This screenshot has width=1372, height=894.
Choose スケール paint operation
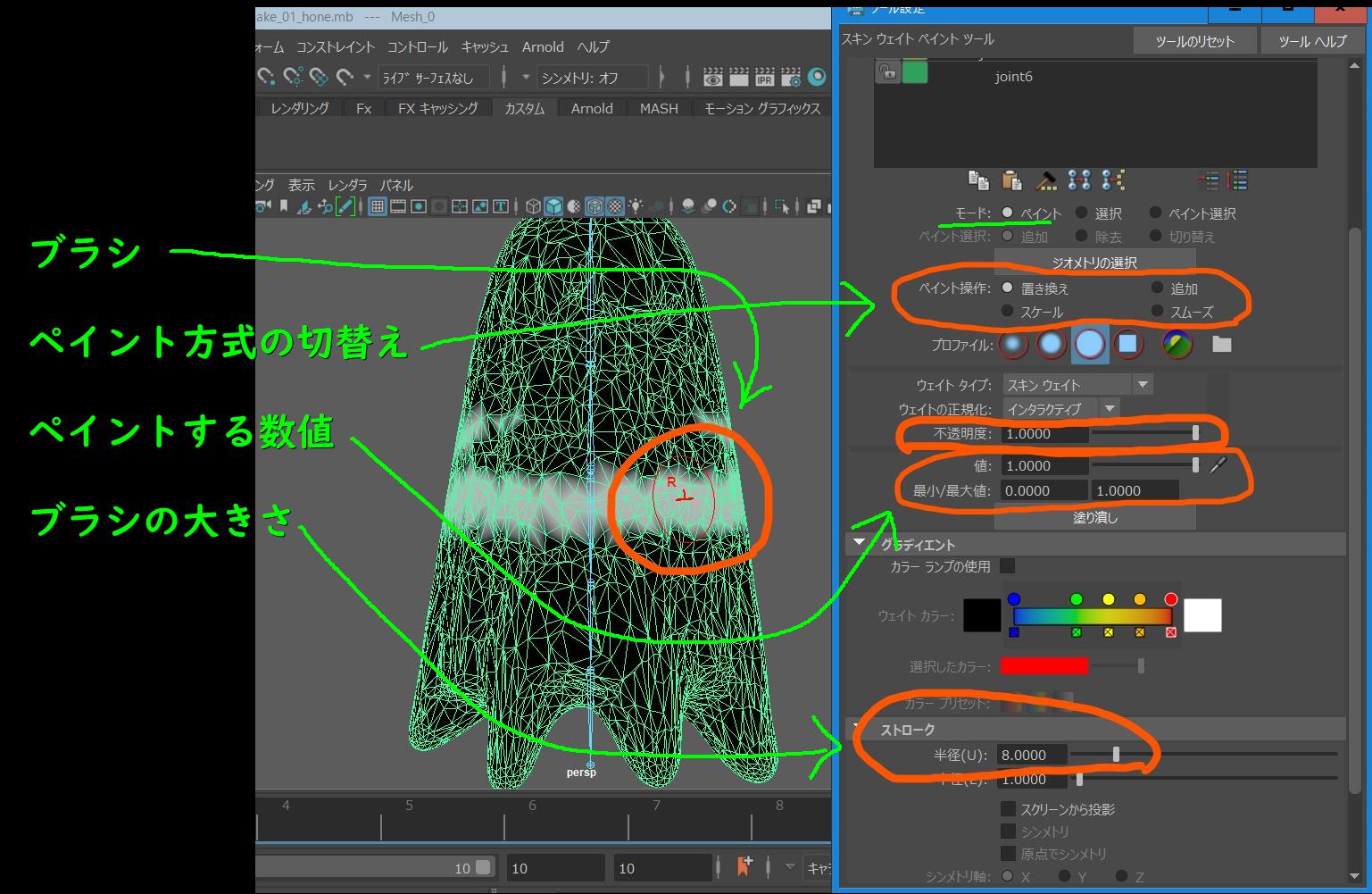(1007, 311)
